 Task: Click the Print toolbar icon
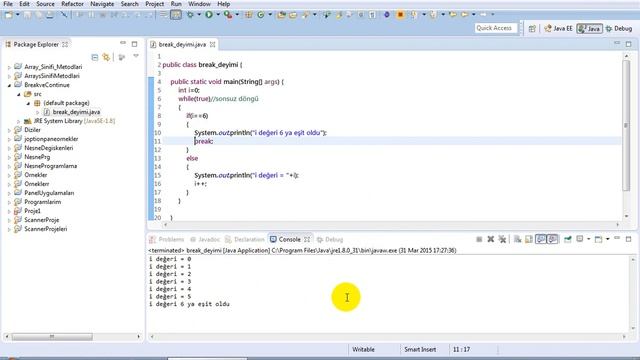click(50, 15)
